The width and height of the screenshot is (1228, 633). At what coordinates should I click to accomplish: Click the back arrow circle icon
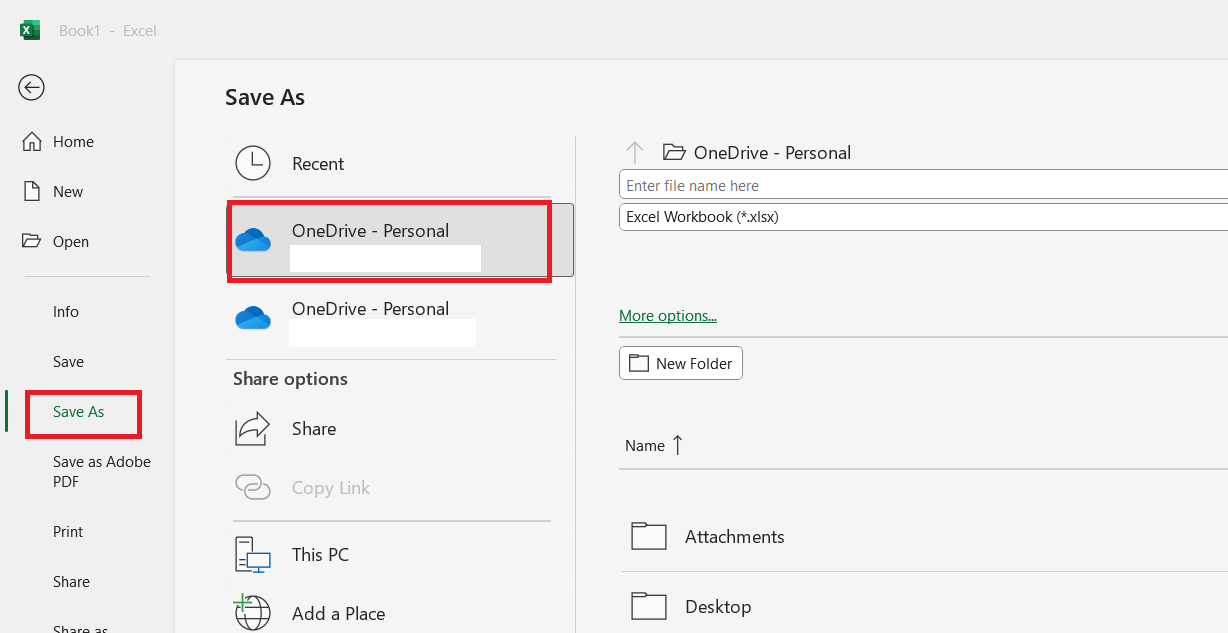pos(31,88)
